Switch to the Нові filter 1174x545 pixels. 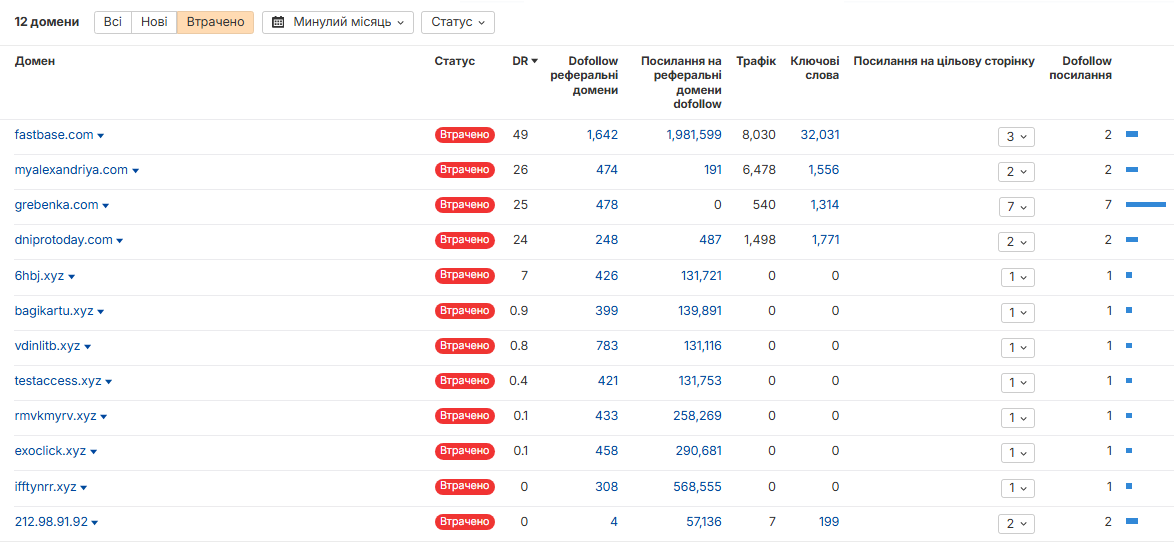[154, 22]
